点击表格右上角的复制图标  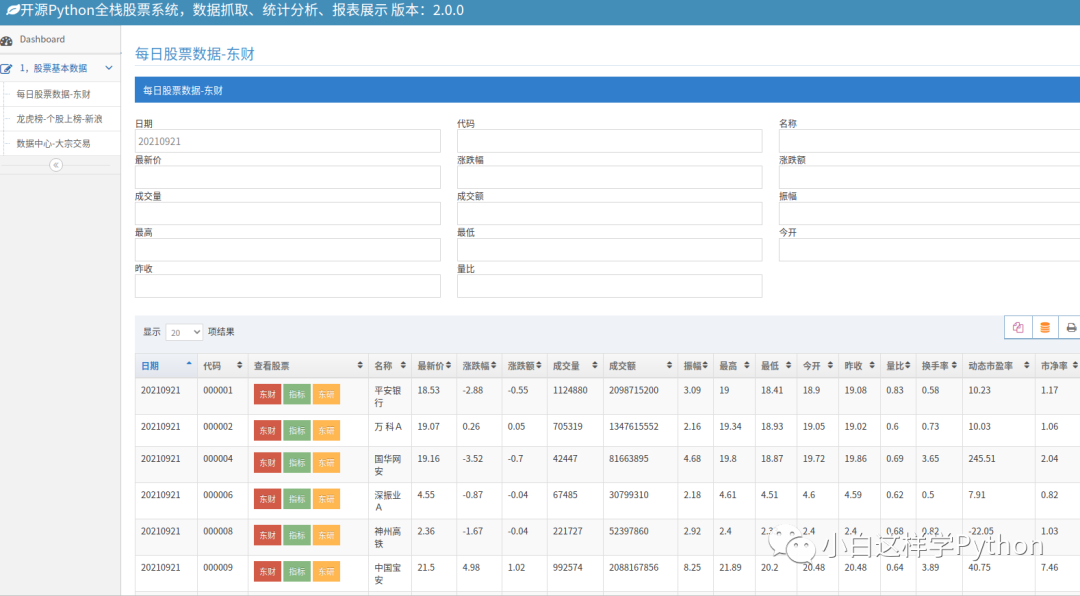tap(1018, 327)
